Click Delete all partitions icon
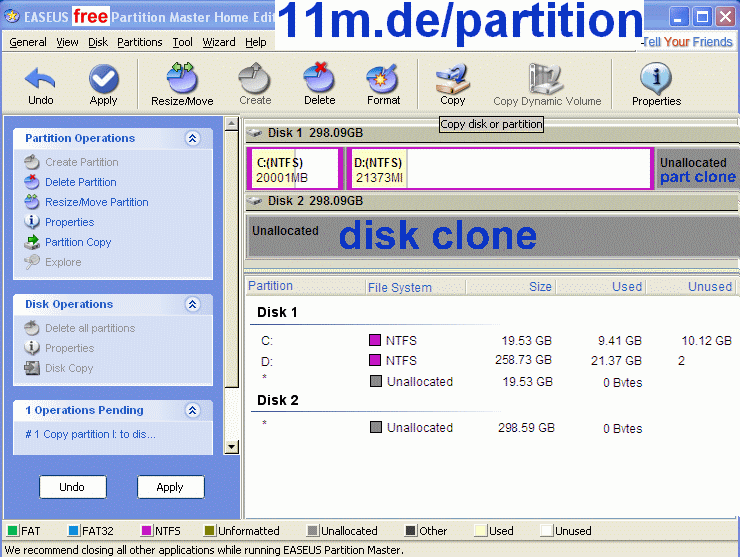This screenshot has width=740, height=557. (32, 328)
